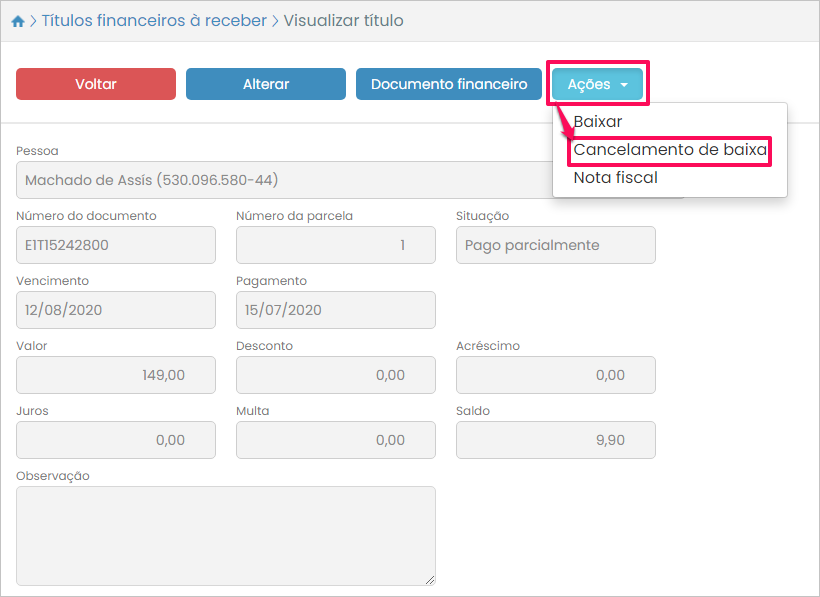
Task: Click the Situação field showing Pago parcialmente
Action: [x=555, y=245]
